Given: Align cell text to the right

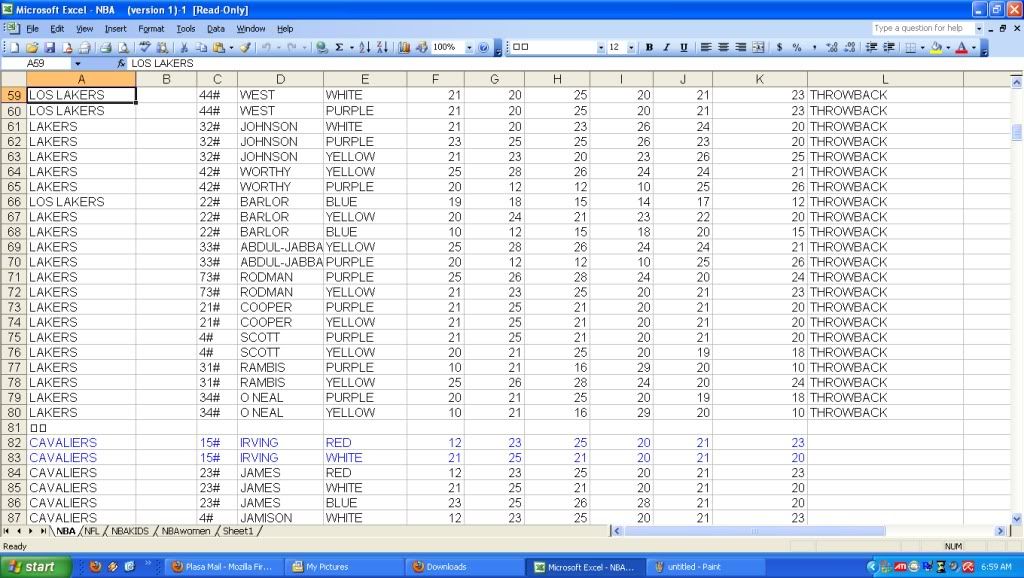Looking at the screenshot, I should (x=741, y=47).
